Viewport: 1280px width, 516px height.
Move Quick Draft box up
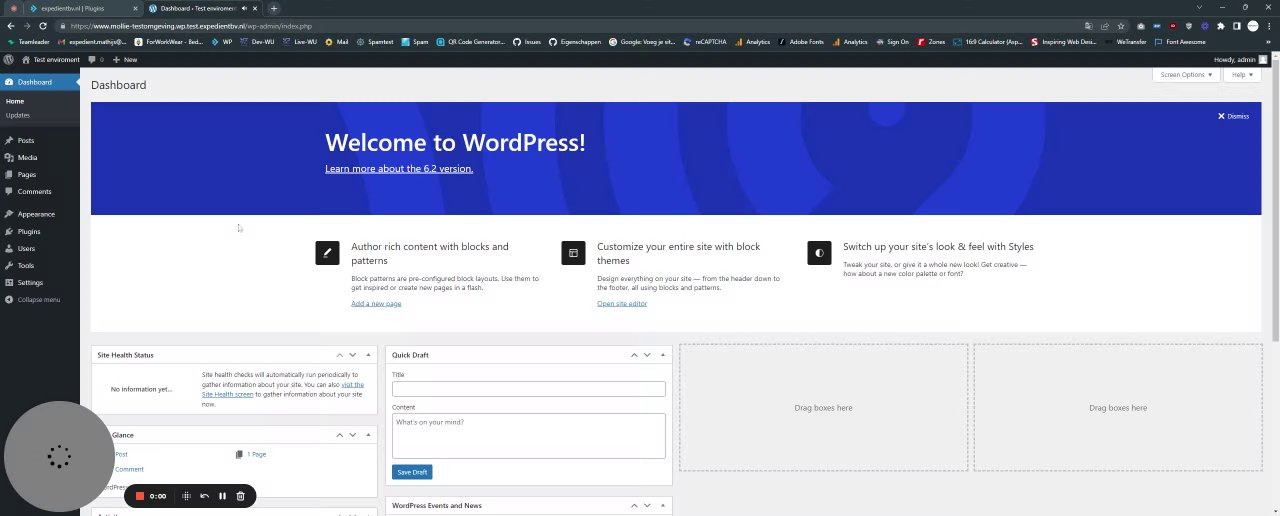634,355
